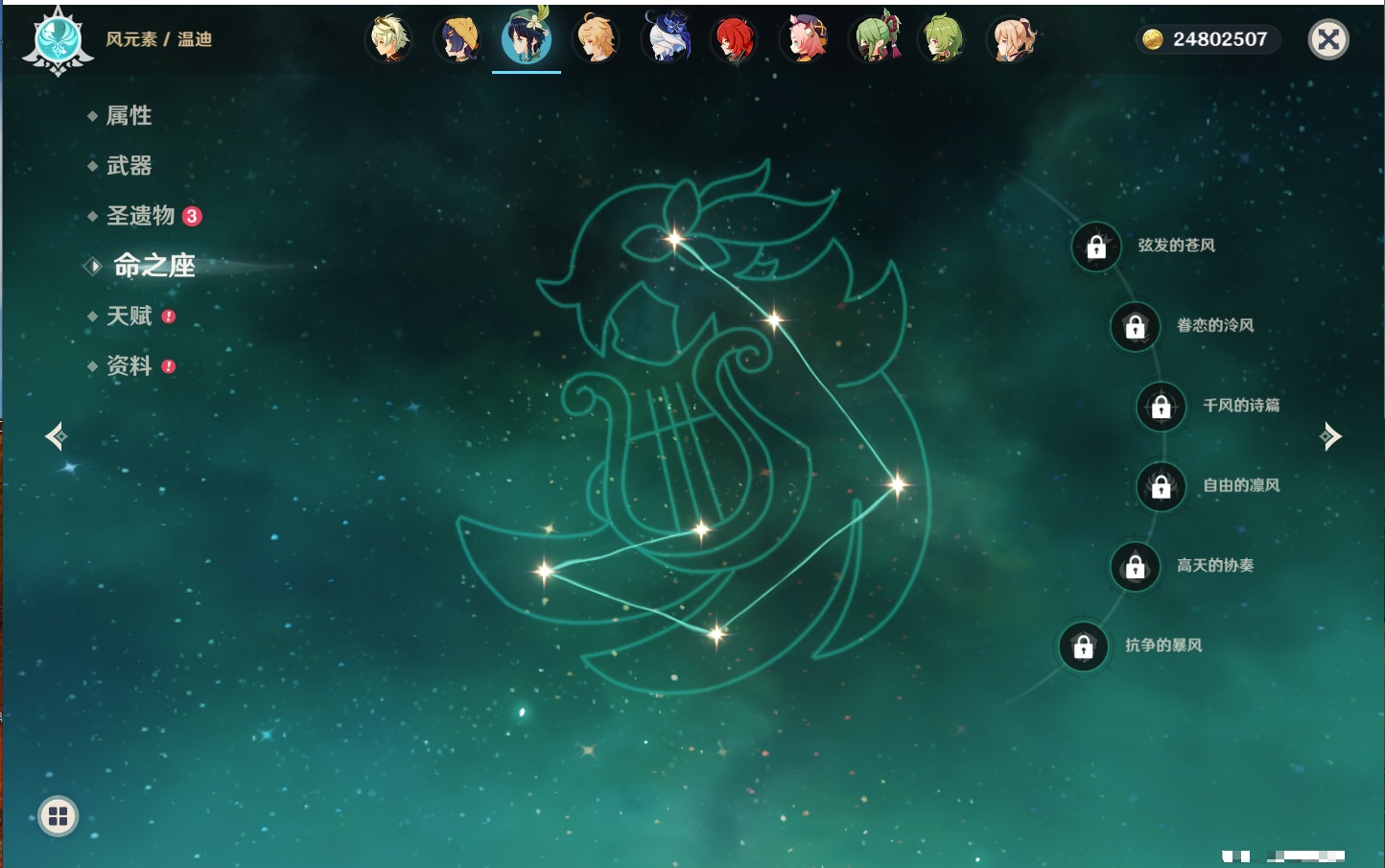1385x868 pixels.
Task: Open the locked 自由的凛风 constellation
Action: (x=1162, y=487)
